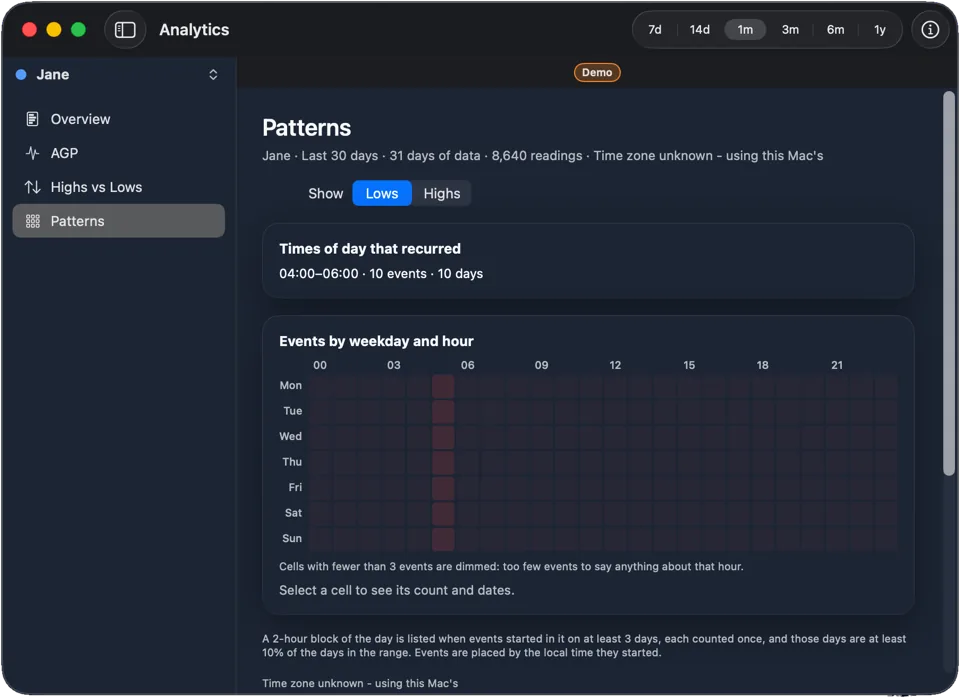Open the info button in the toolbar

[x=929, y=29]
